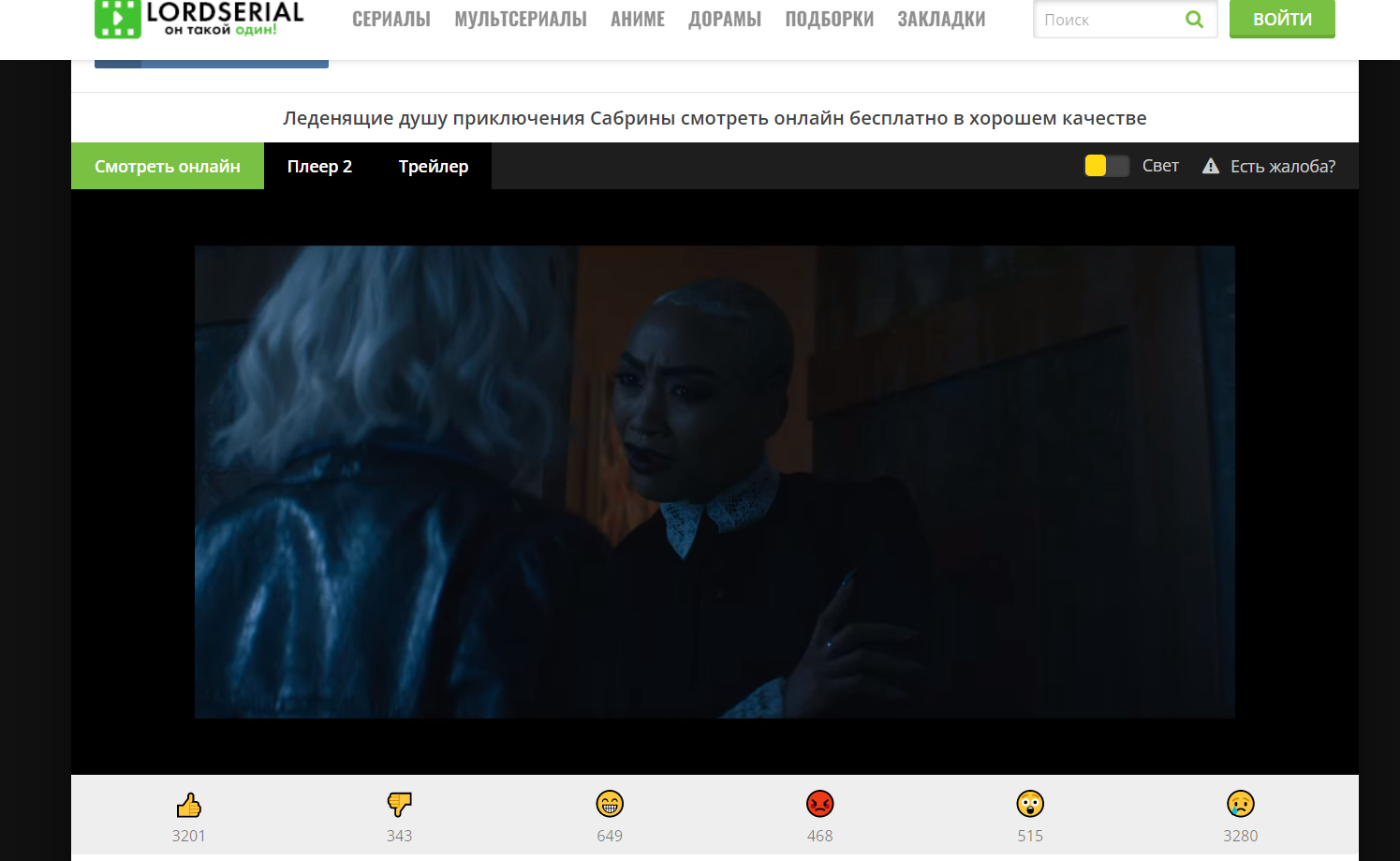Screen dimensions: 1400x861
Task: Open the Закладки section
Action: [x=942, y=19]
